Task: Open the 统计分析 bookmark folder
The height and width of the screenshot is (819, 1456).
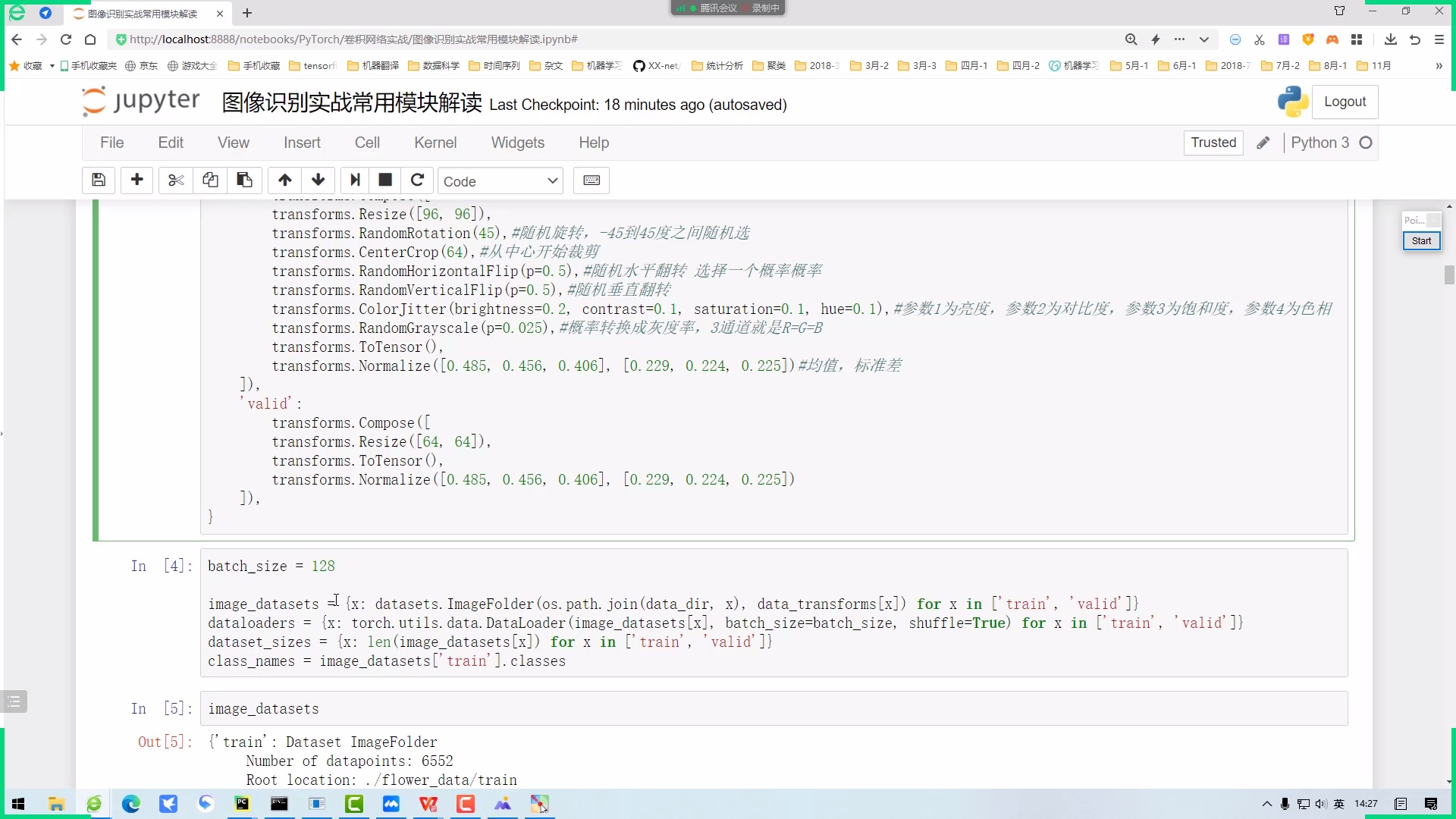Action: coord(717,66)
